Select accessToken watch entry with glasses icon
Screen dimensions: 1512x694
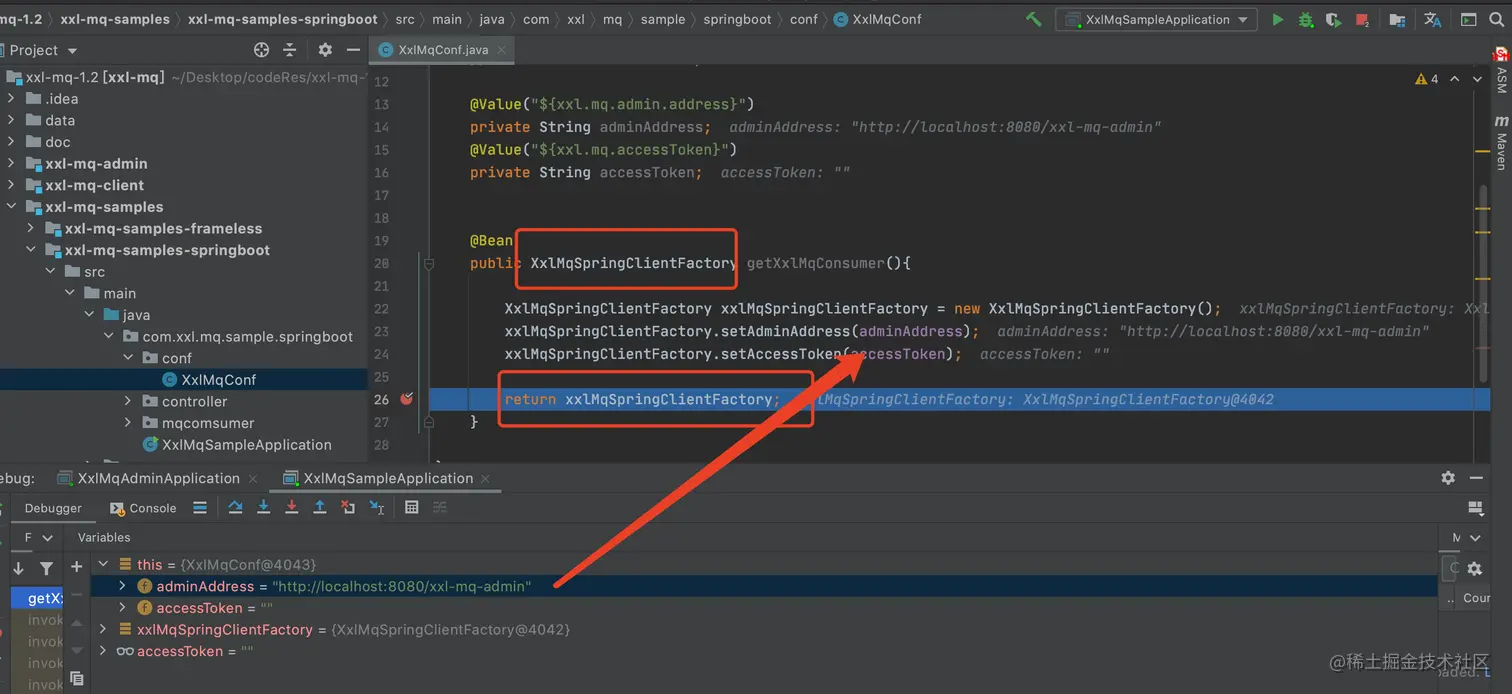tap(185, 651)
